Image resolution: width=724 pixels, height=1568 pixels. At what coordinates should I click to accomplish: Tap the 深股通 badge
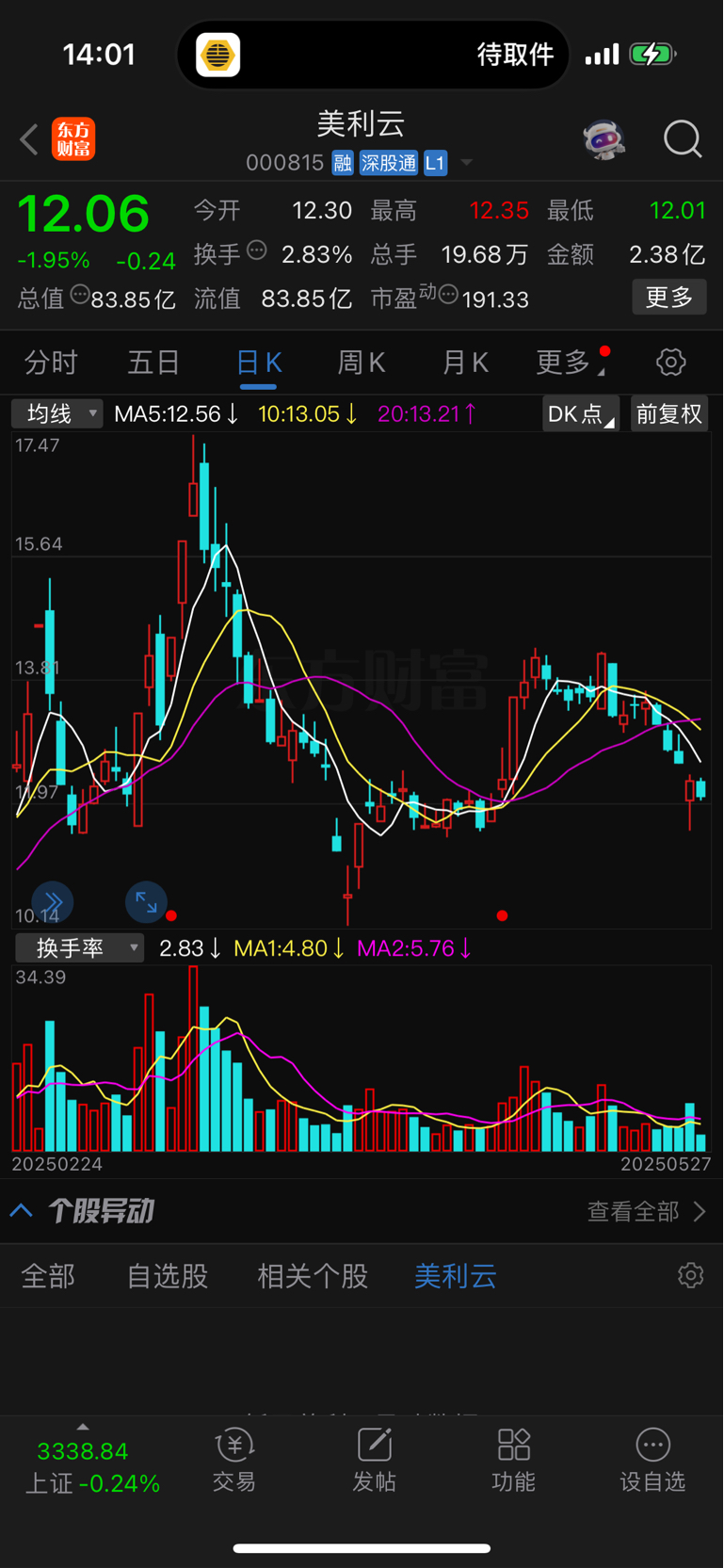click(388, 163)
